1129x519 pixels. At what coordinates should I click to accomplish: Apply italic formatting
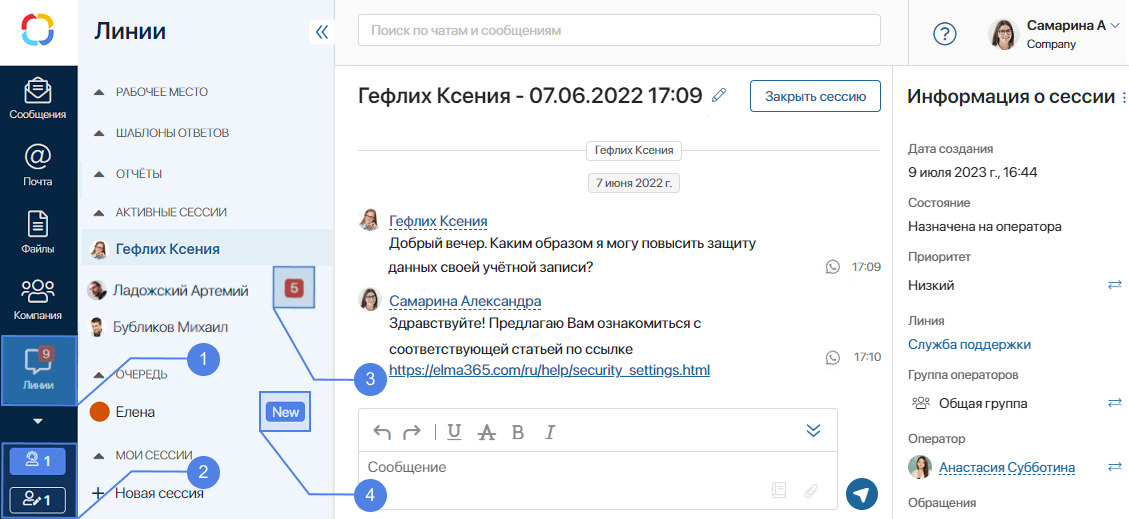point(551,433)
